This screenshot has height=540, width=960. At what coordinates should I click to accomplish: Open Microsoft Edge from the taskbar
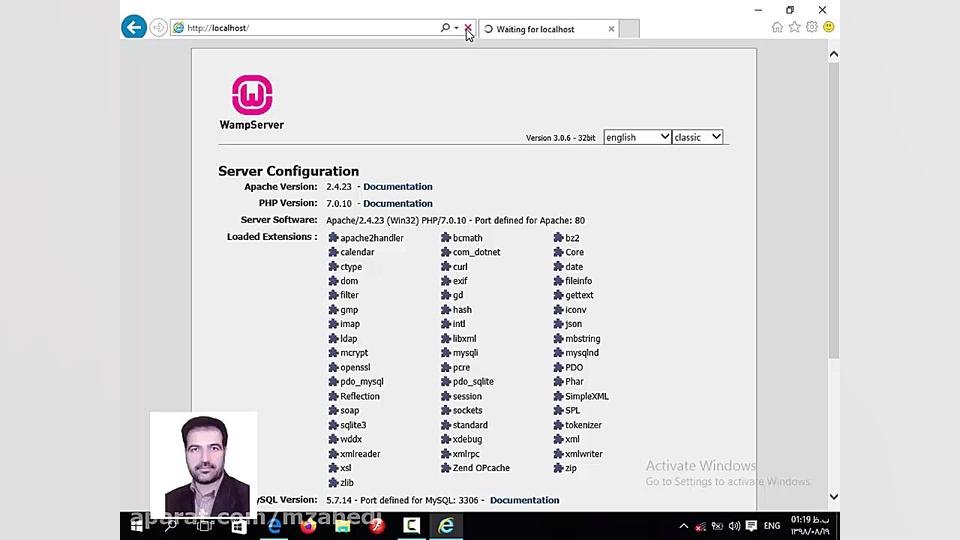[274, 526]
